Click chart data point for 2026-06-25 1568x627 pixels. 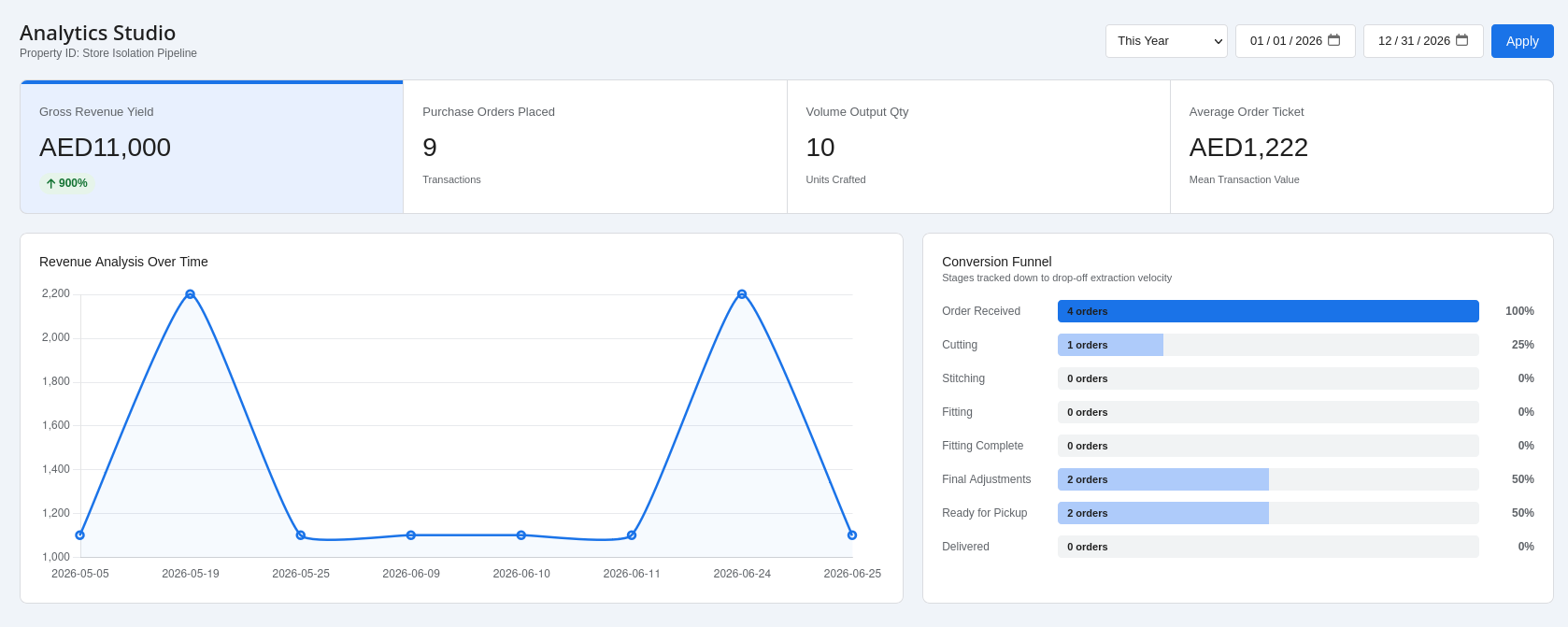pos(852,535)
